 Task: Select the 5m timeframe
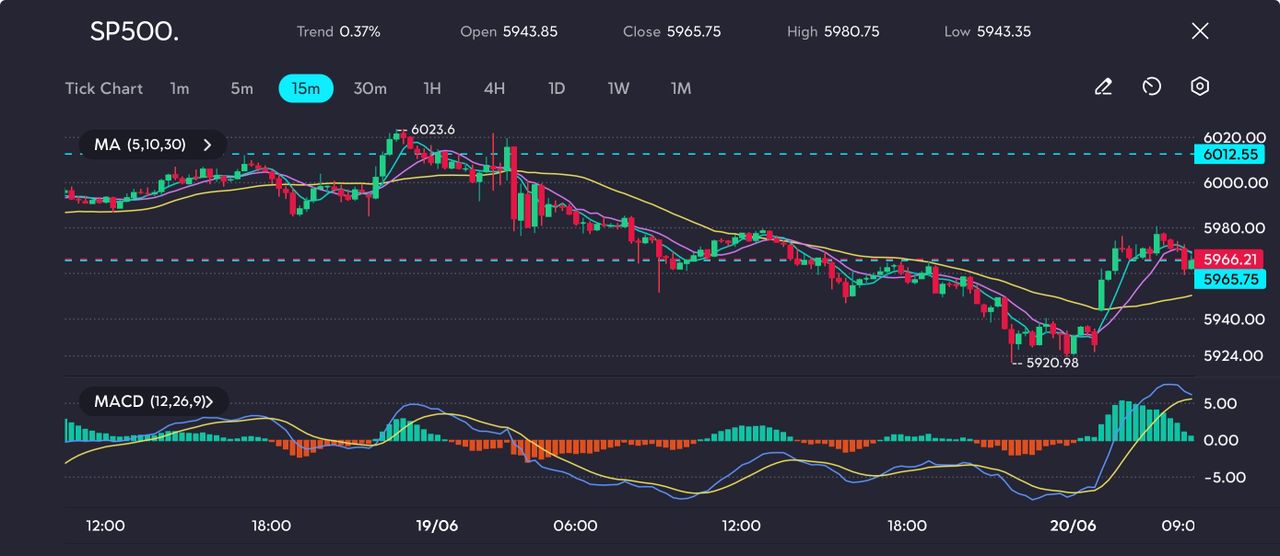(x=242, y=88)
